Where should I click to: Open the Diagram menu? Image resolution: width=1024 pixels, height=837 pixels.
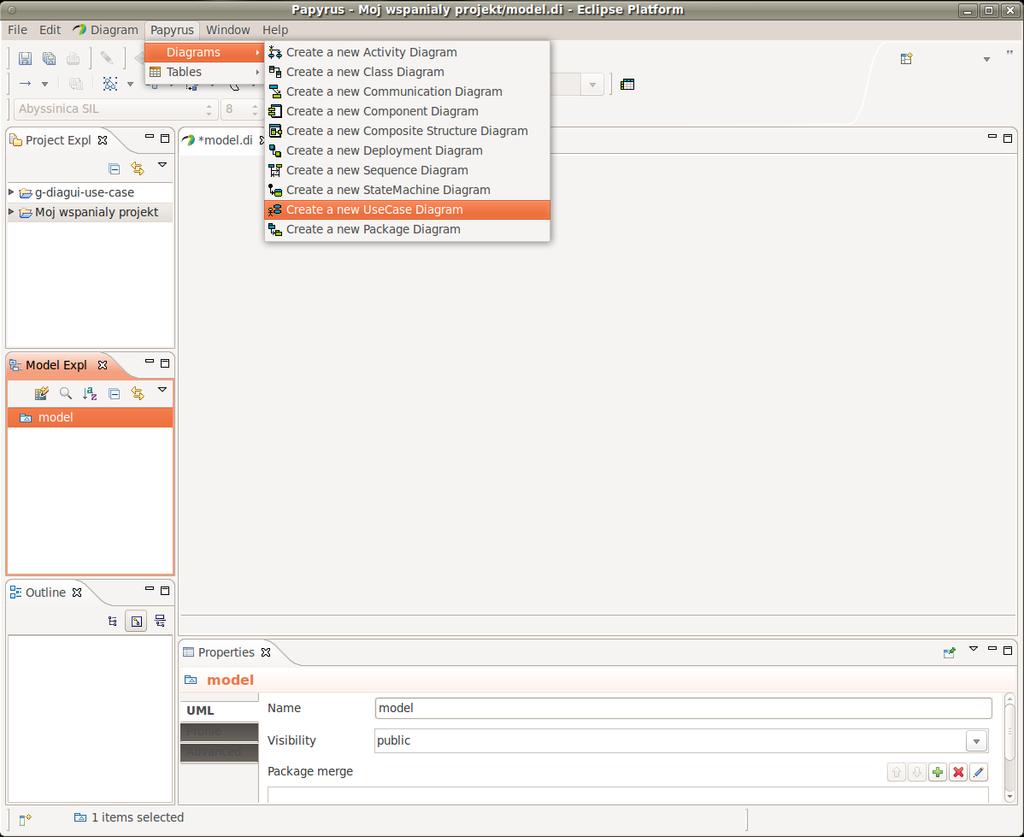(106, 30)
